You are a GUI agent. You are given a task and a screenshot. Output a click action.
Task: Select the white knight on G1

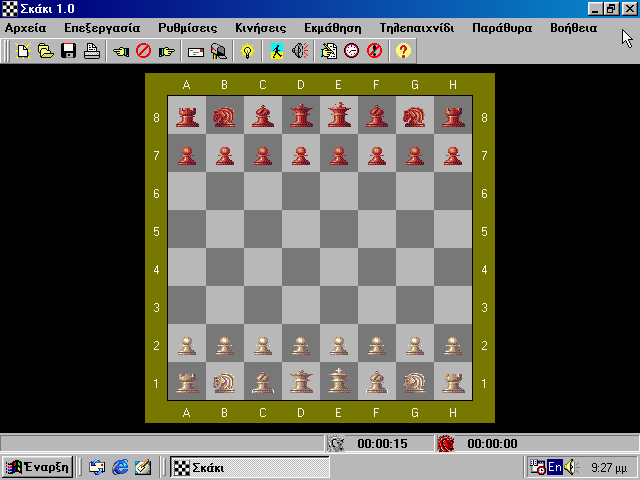(415, 383)
